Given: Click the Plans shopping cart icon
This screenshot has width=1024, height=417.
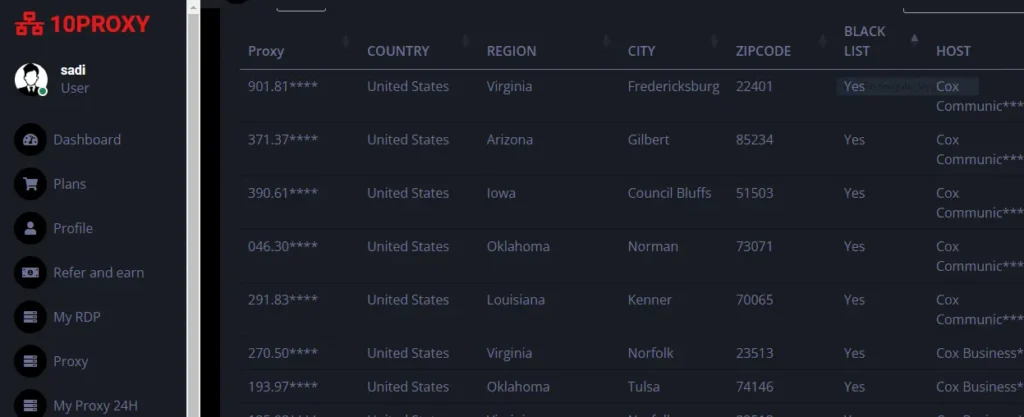Looking at the screenshot, I should (x=30, y=184).
